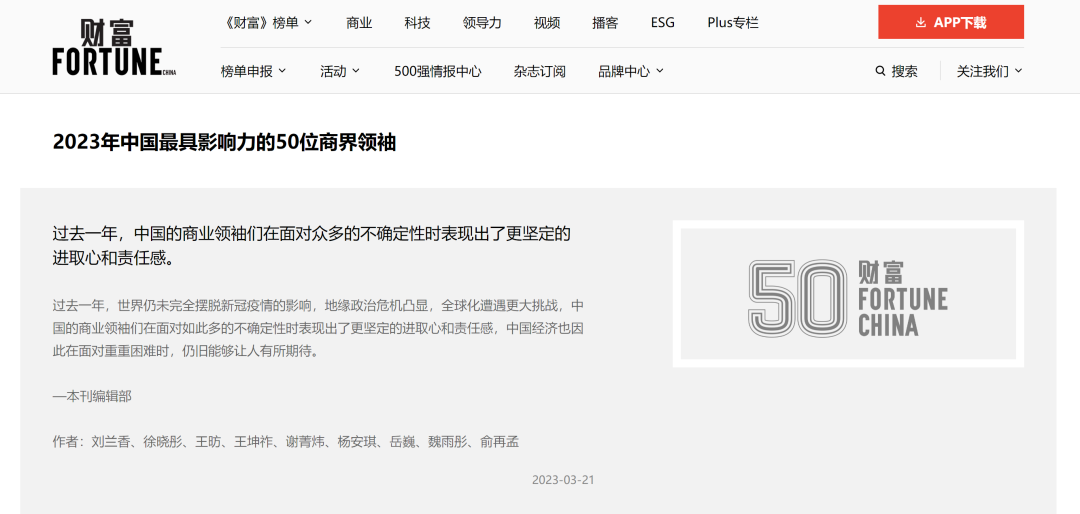The width and height of the screenshot is (1080, 514).
Task: Open the ESG section
Action: click(x=663, y=22)
